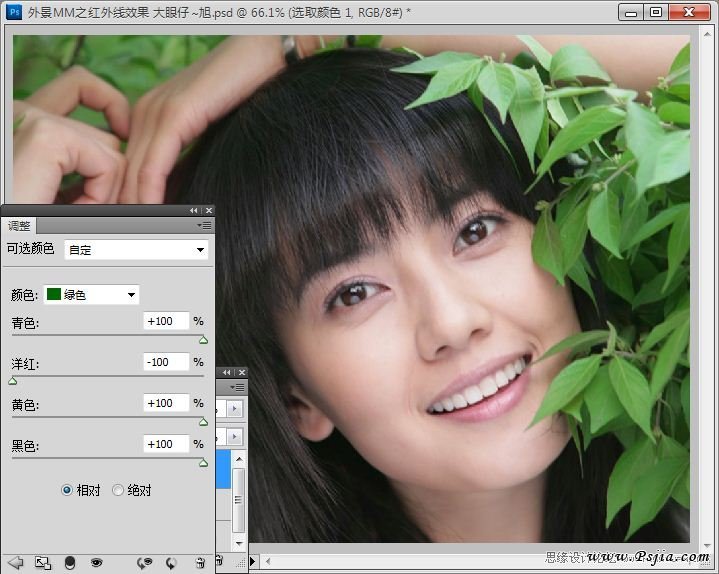Return to adjustment list with back arrow
This screenshot has width=719, height=574.
pyautogui.click(x=16, y=562)
